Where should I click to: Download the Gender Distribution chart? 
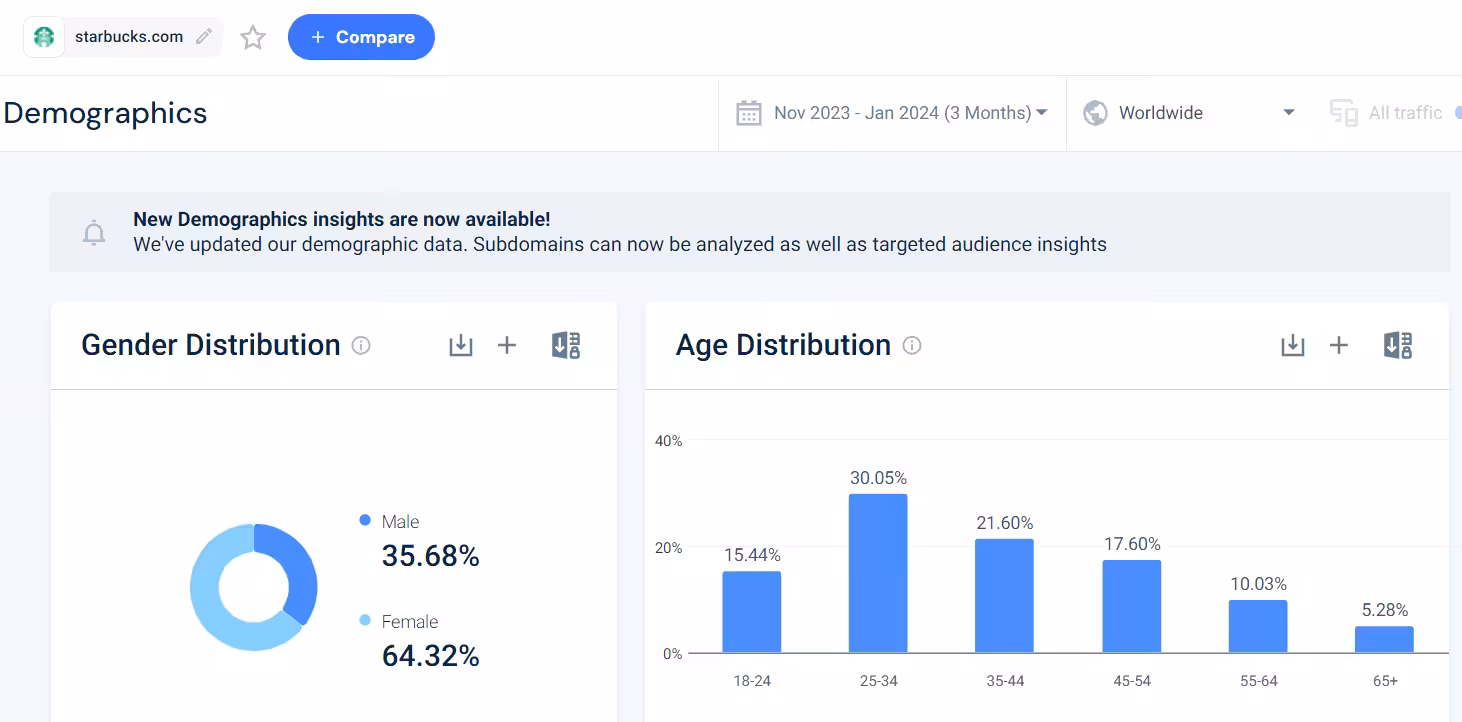pyautogui.click(x=460, y=345)
